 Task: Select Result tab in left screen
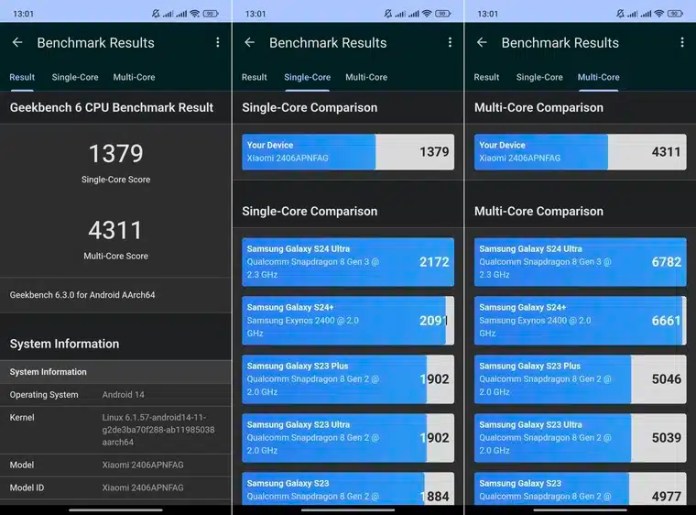click(x=22, y=77)
